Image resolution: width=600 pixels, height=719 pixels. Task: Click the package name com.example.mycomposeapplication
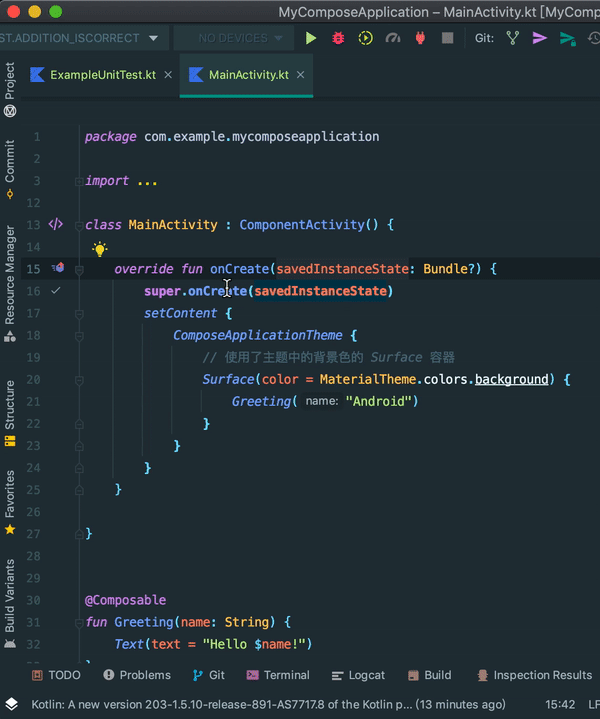click(x=261, y=137)
